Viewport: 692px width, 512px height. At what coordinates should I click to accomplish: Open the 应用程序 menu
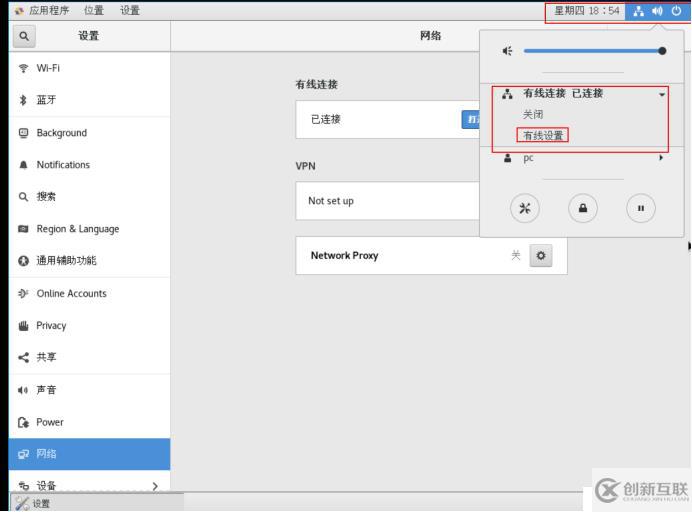tap(49, 11)
